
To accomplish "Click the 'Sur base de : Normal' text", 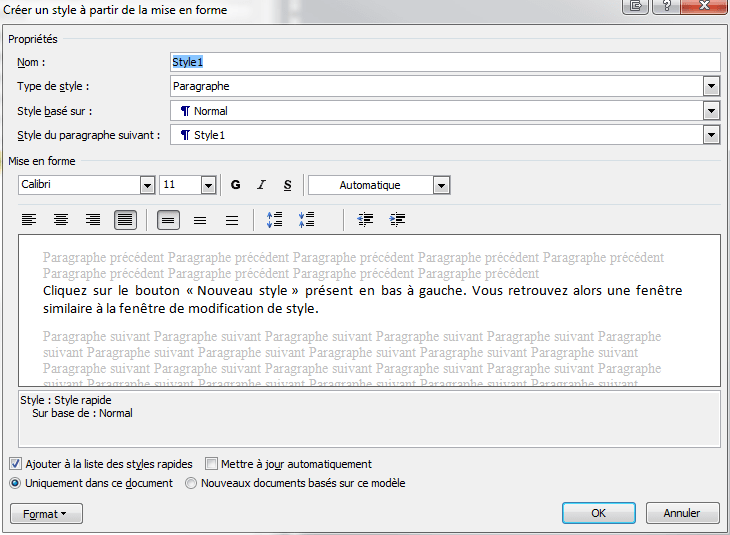I will 82,413.
